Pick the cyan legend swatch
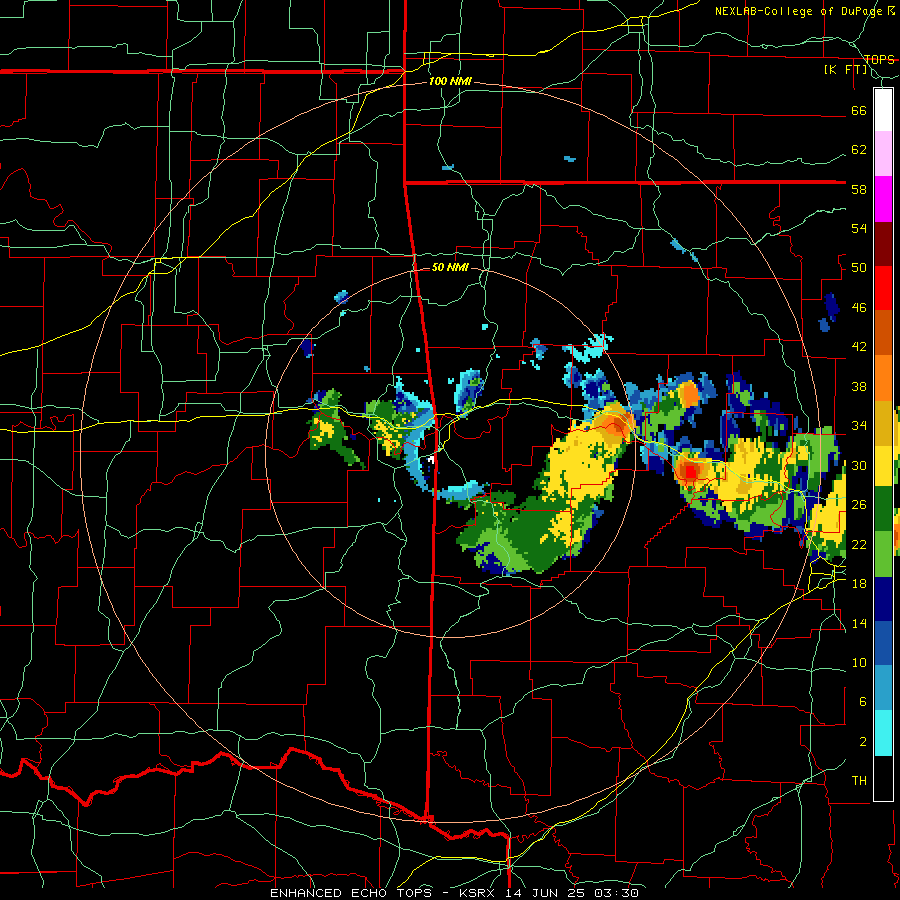This screenshot has width=900, height=900. click(x=883, y=733)
